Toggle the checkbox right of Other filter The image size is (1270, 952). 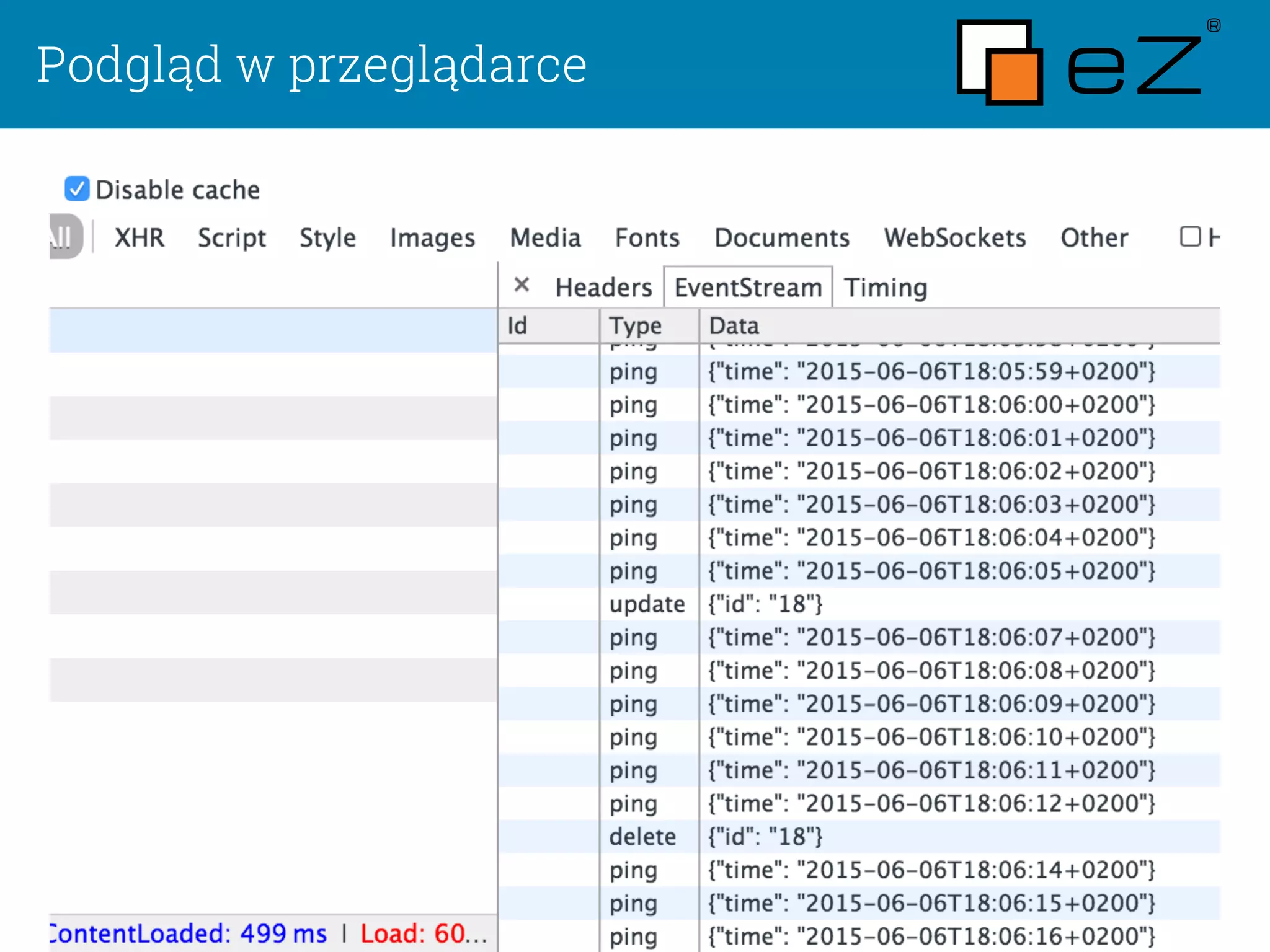point(1190,237)
